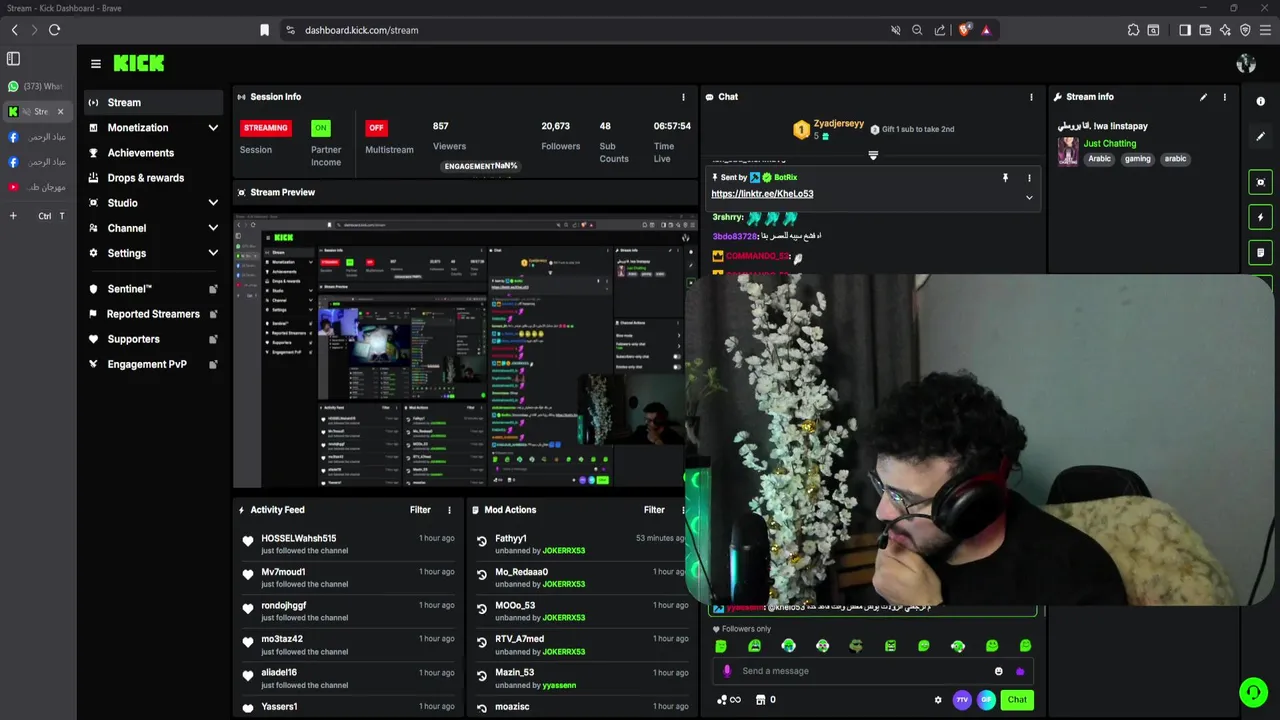Image resolution: width=1280 pixels, height=720 pixels.
Task: Click the browser address bar URL
Action: pos(362,30)
